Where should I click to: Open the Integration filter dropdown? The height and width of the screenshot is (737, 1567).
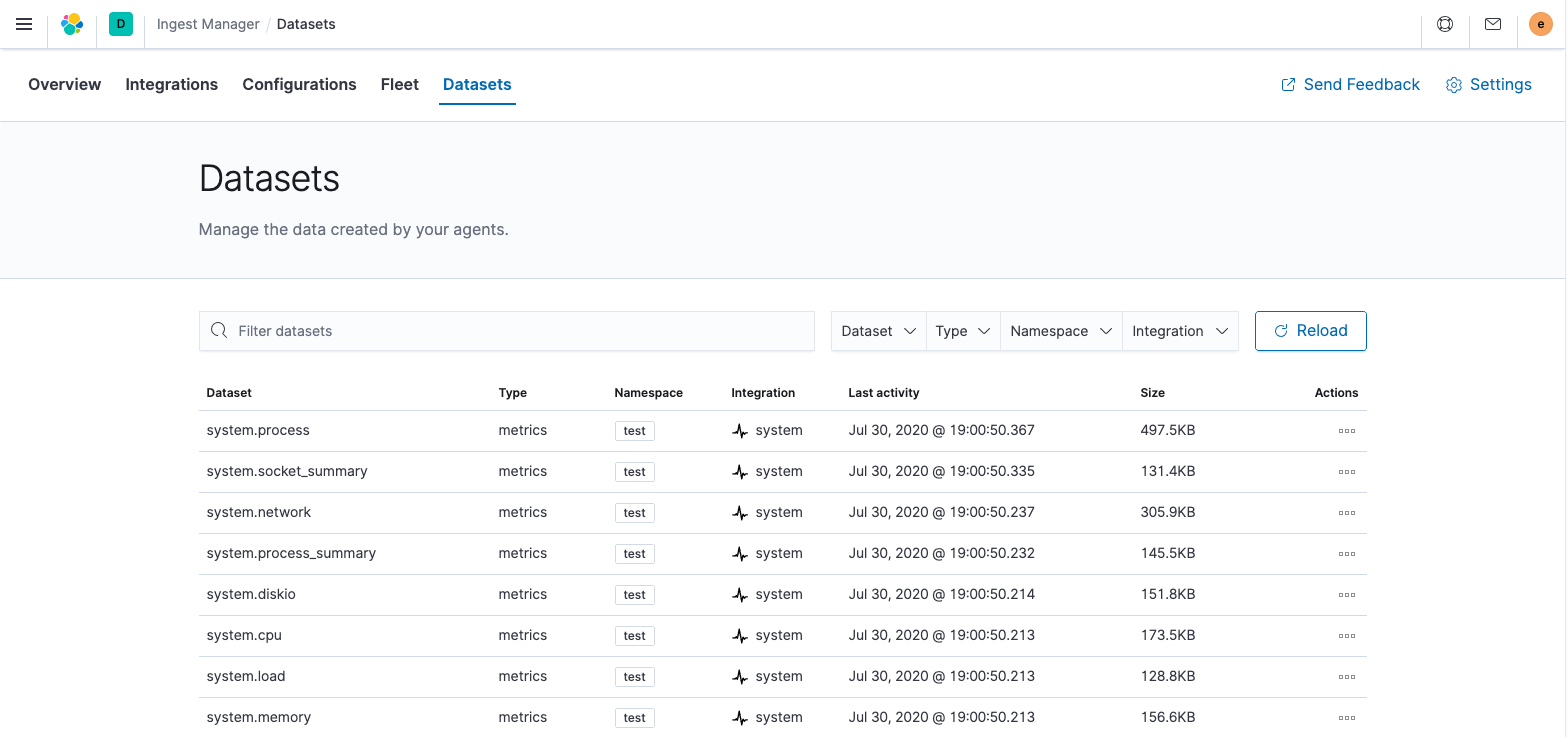point(1180,331)
